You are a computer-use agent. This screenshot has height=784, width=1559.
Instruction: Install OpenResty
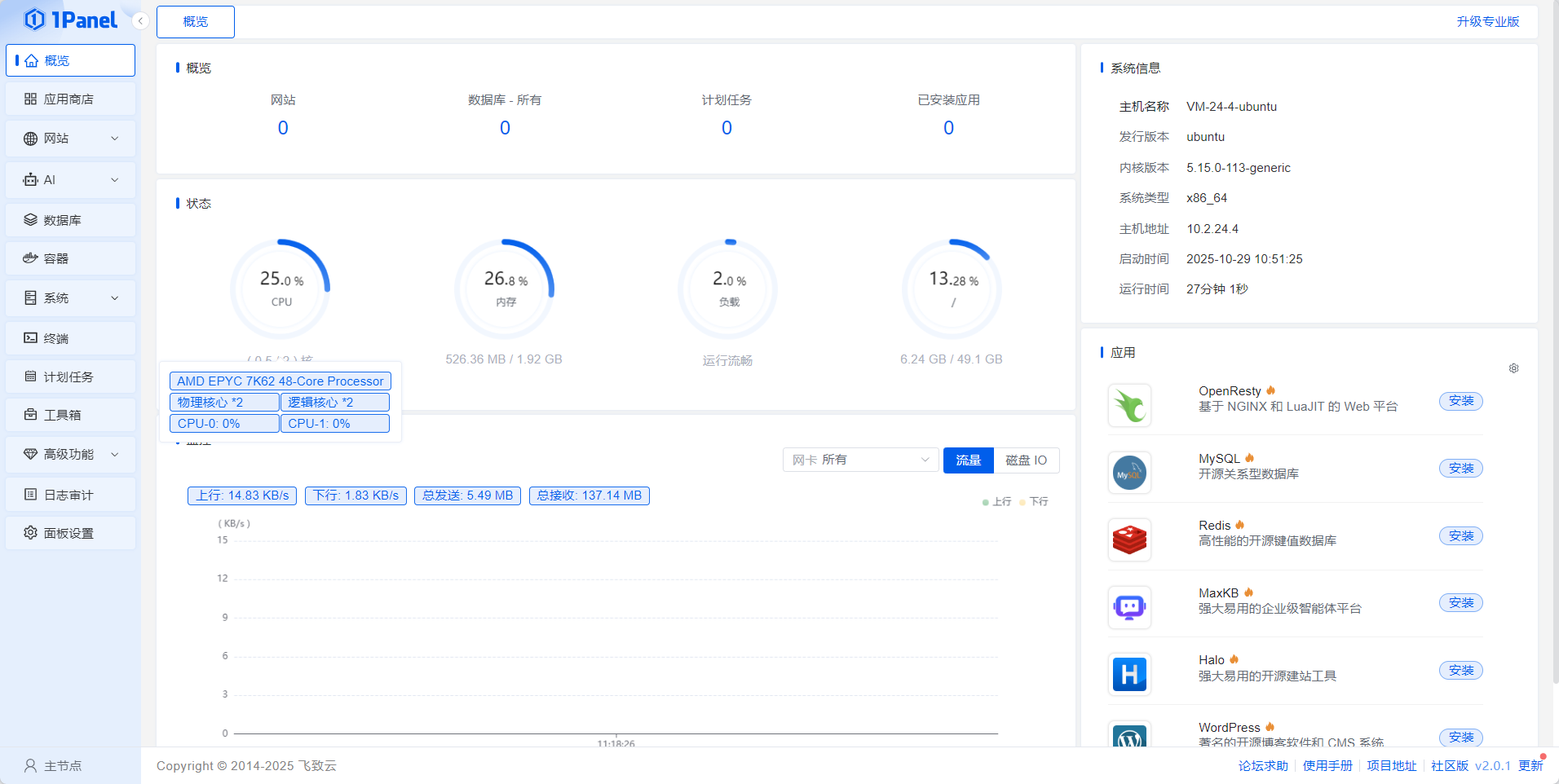pos(1461,401)
